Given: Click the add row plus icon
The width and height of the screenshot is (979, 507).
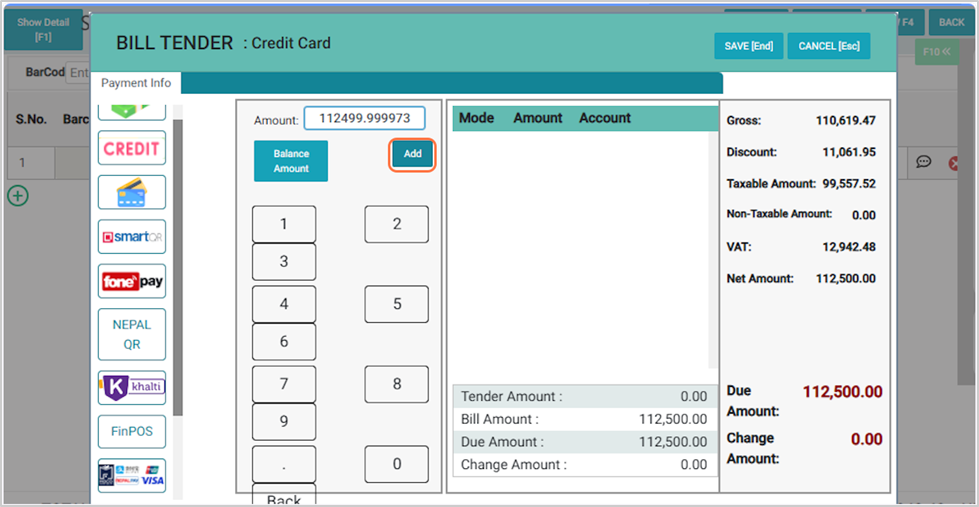Looking at the screenshot, I should point(17,195).
